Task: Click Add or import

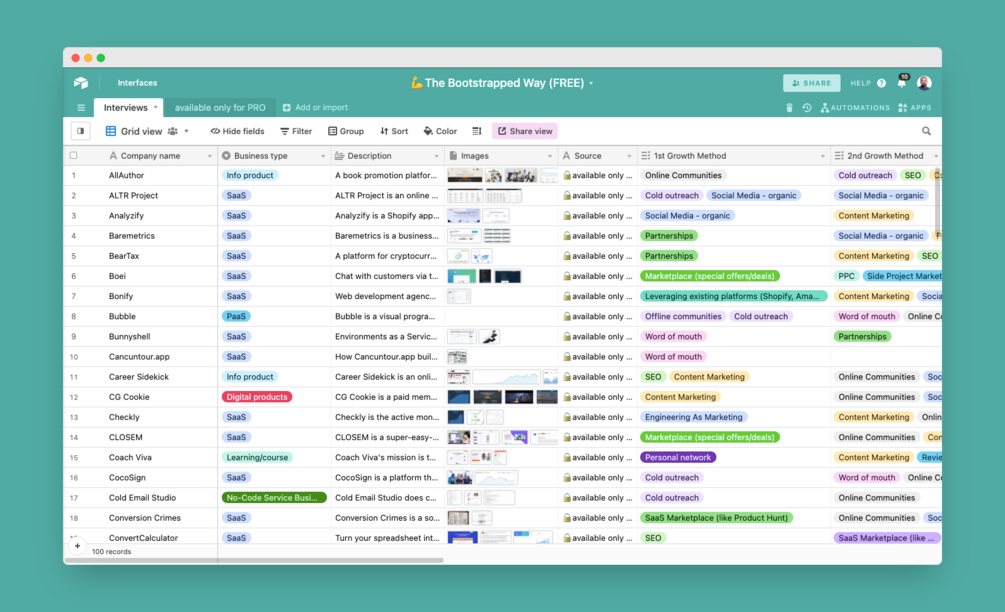Action: tap(315, 108)
